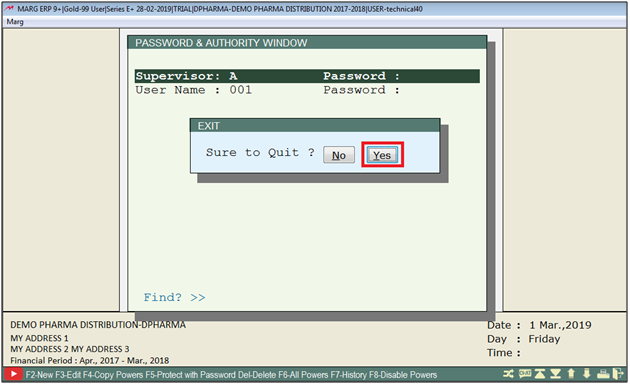Click F5-Protect with Password shortcut
Viewport: 630px width, 384px height.
point(190,375)
